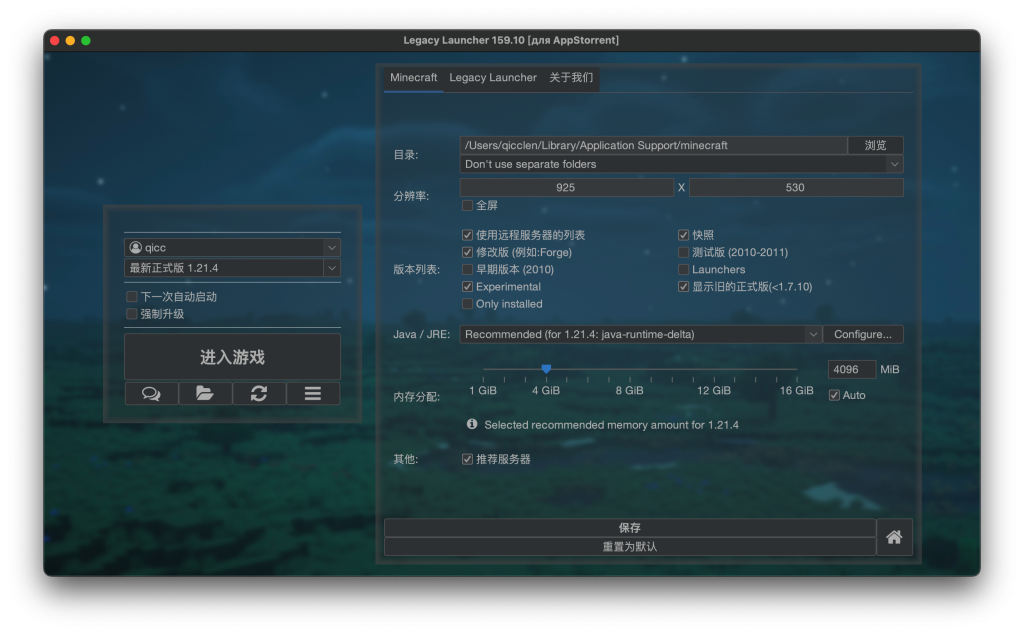This screenshot has height=634, width=1024.
Task: Enable the Launchers checkbox
Action: (684, 270)
